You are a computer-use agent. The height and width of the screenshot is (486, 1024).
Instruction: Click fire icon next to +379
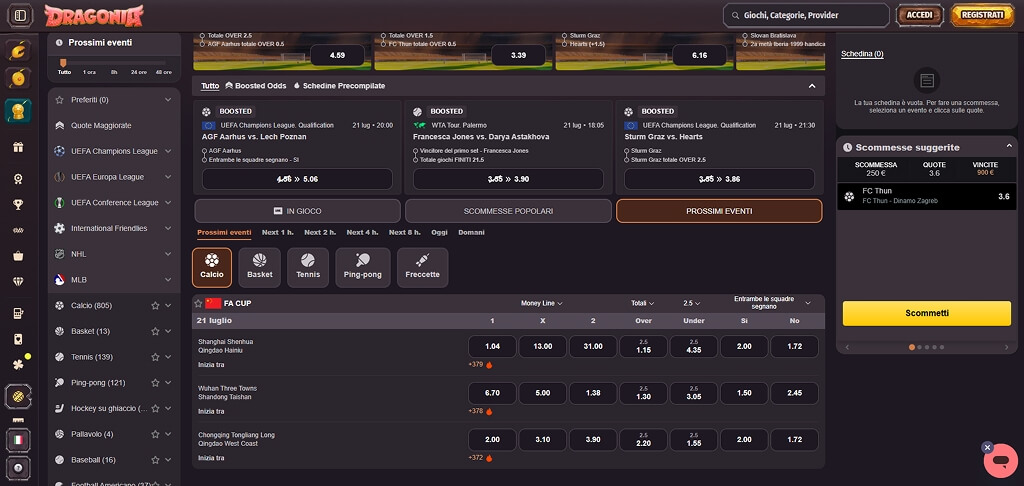(x=489, y=364)
